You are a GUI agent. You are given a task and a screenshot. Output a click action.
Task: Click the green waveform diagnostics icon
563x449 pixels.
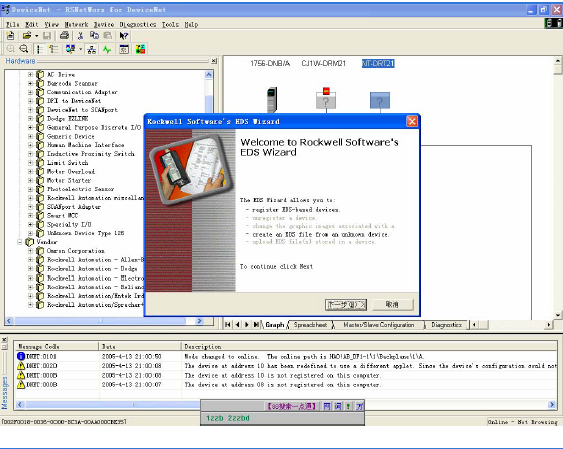[x=107, y=49]
